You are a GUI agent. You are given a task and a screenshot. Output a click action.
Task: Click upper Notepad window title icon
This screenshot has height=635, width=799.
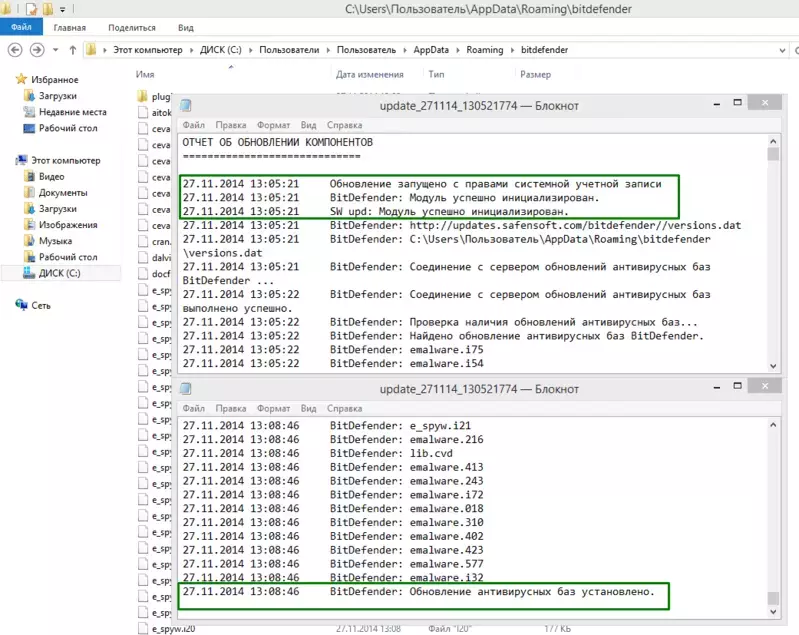[x=186, y=105]
